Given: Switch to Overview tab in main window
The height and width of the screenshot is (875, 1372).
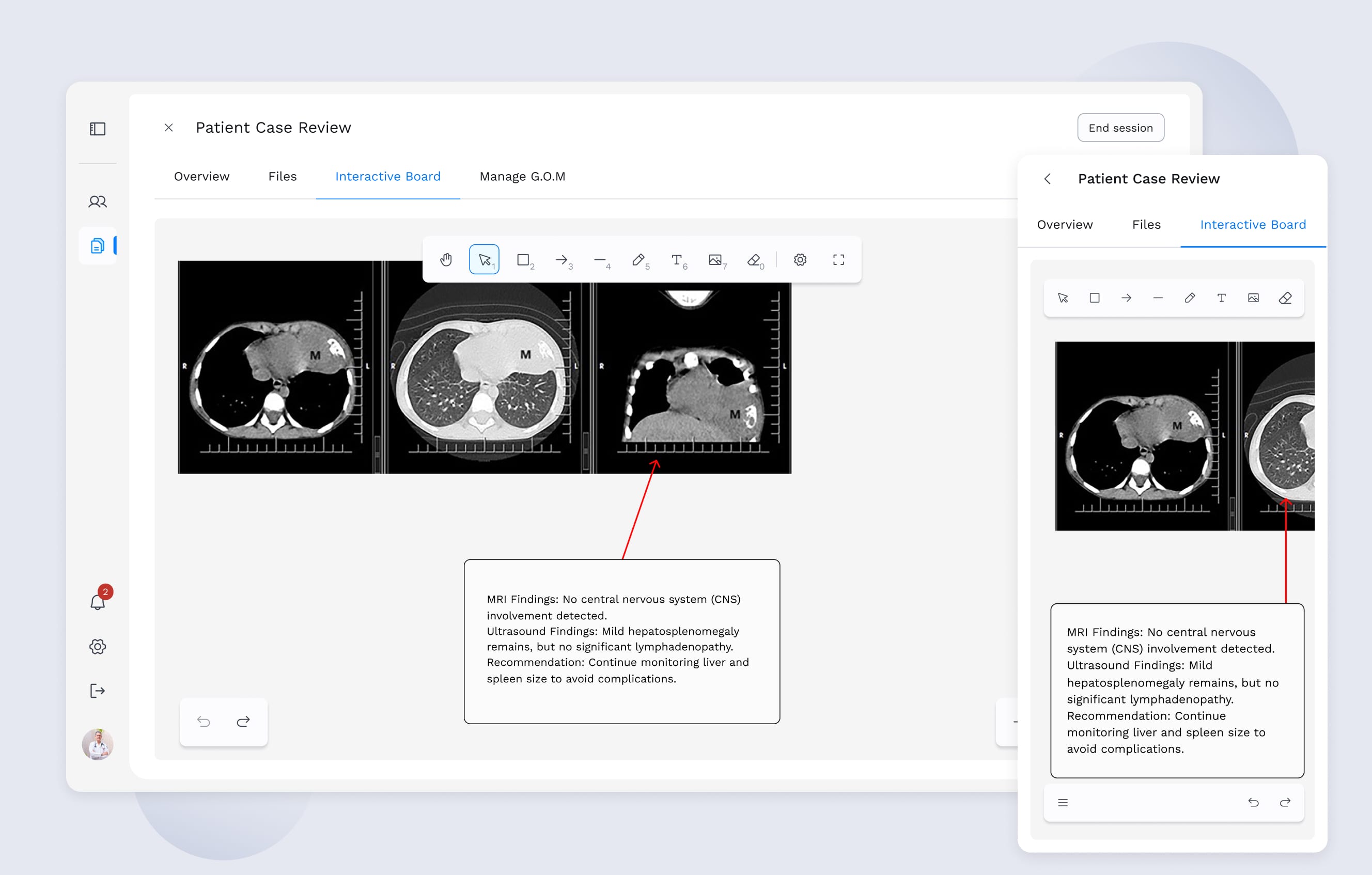Looking at the screenshot, I should pos(201,177).
